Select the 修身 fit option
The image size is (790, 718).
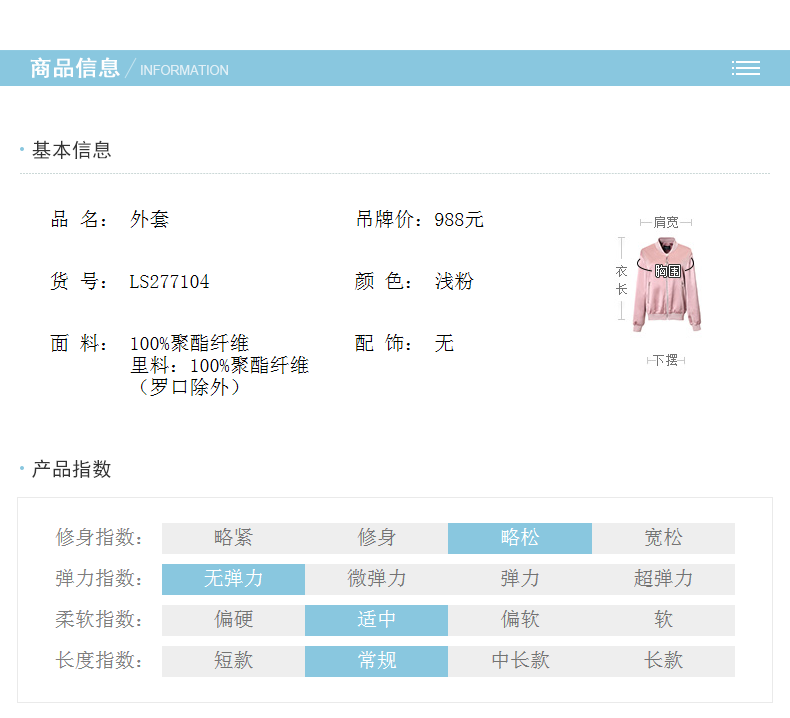click(x=376, y=538)
